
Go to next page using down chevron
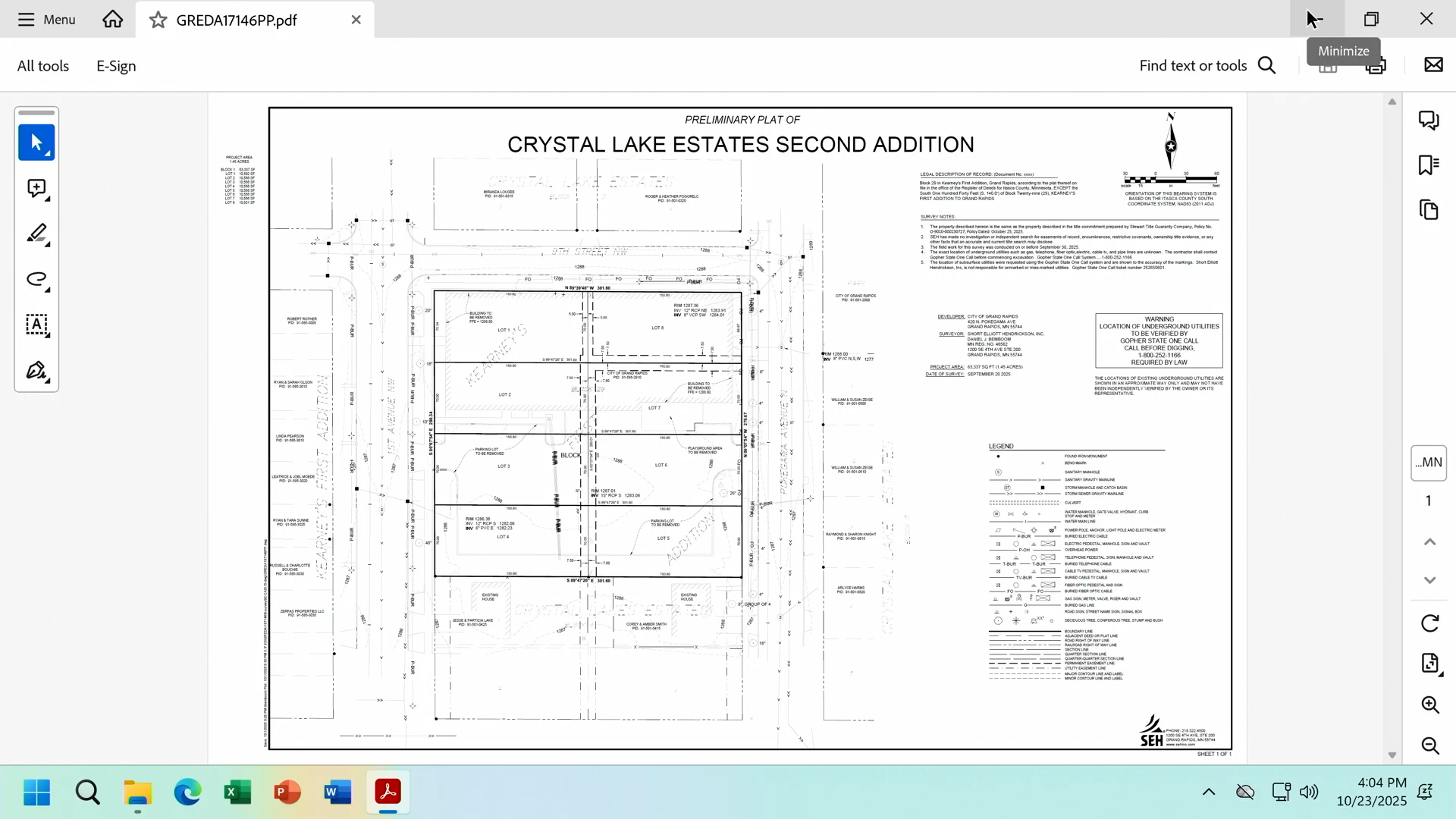click(x=1429, y=580)
